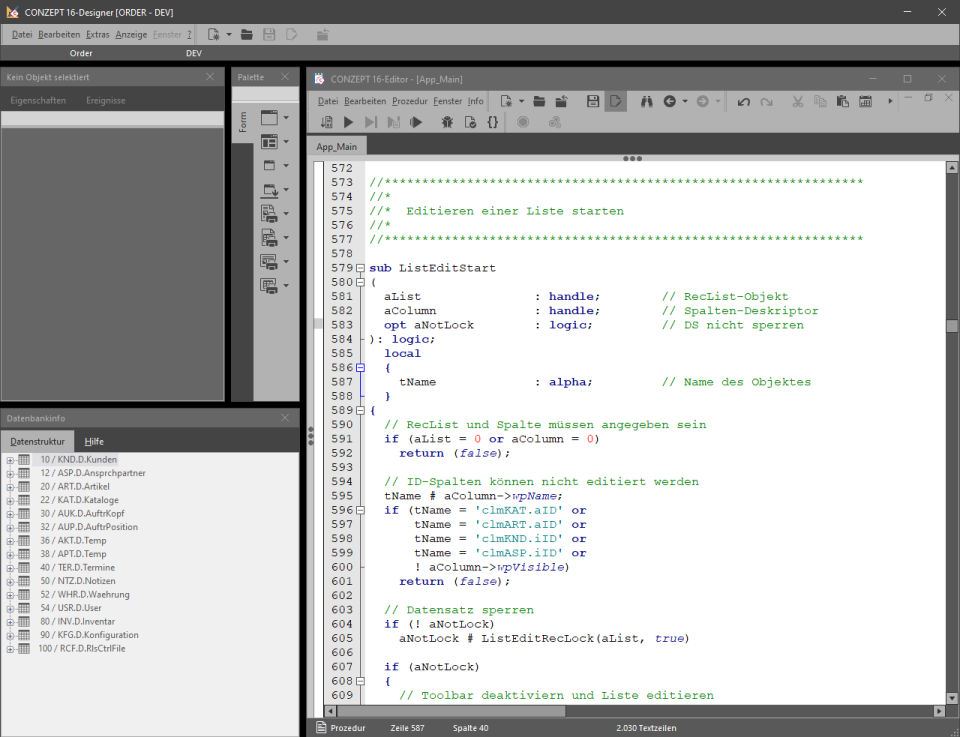This screenshot has width=960, height=737.
Task: Open the Extras menu
Action: pos(97,34)
